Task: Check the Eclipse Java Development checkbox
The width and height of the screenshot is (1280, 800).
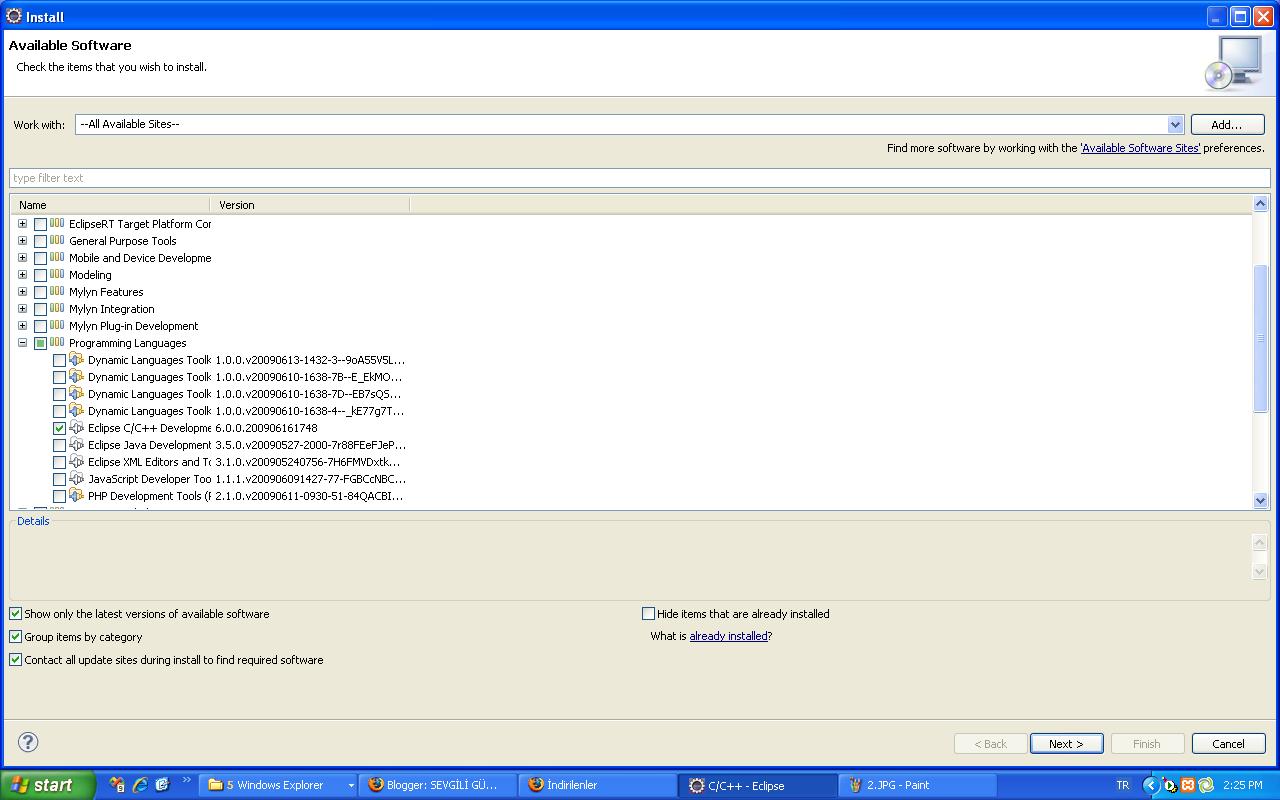Action: pos(59,445)
